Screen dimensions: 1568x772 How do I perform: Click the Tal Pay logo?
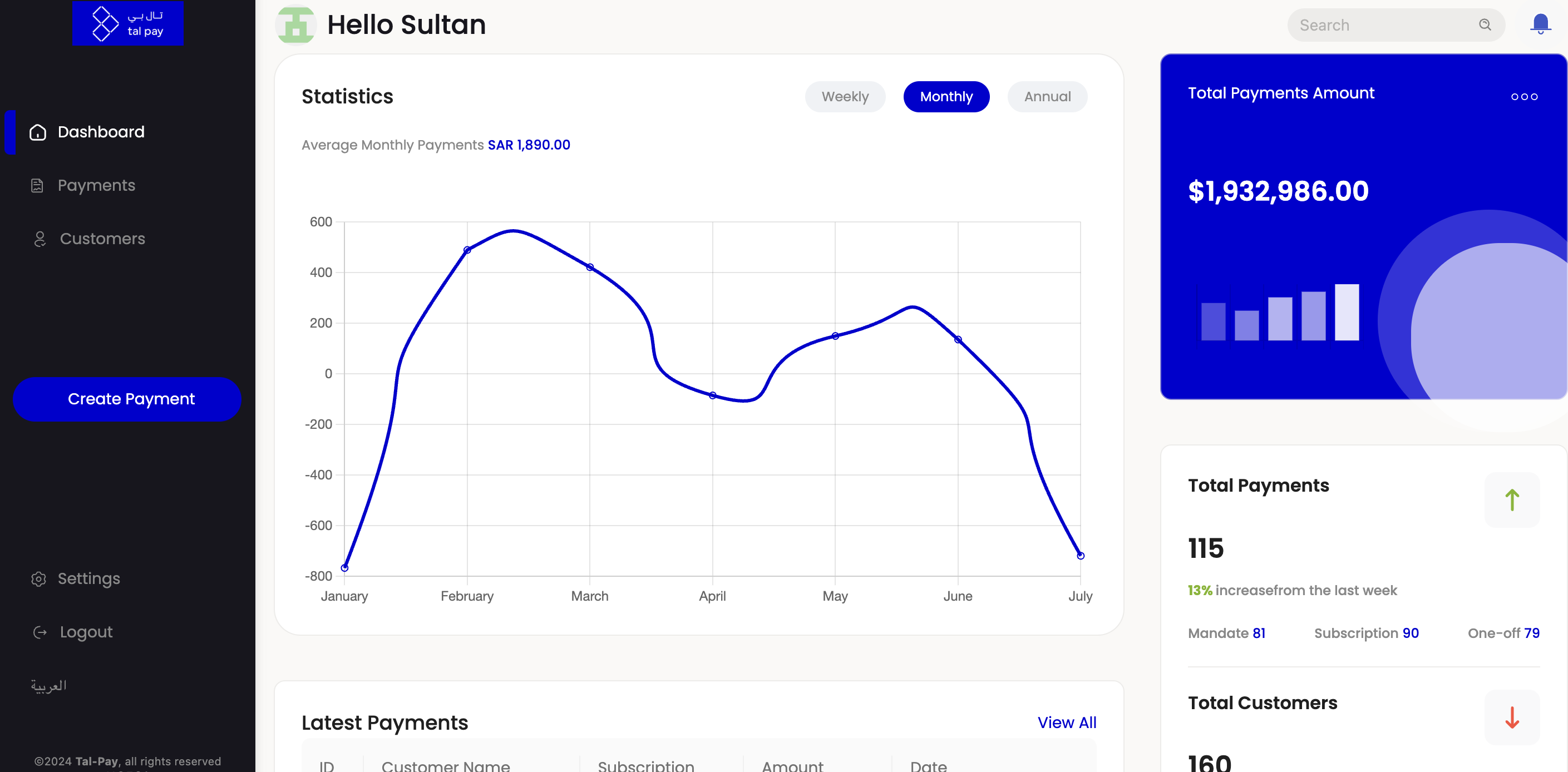click(x=128, y=23)
